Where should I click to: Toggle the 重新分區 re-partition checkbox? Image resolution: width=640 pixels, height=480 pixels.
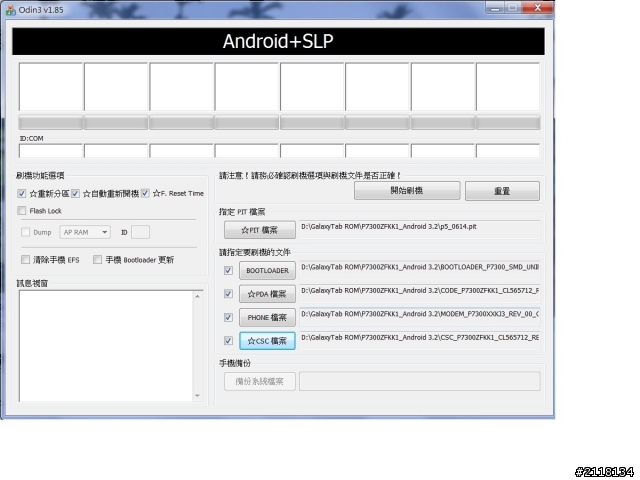click(22, 193)
